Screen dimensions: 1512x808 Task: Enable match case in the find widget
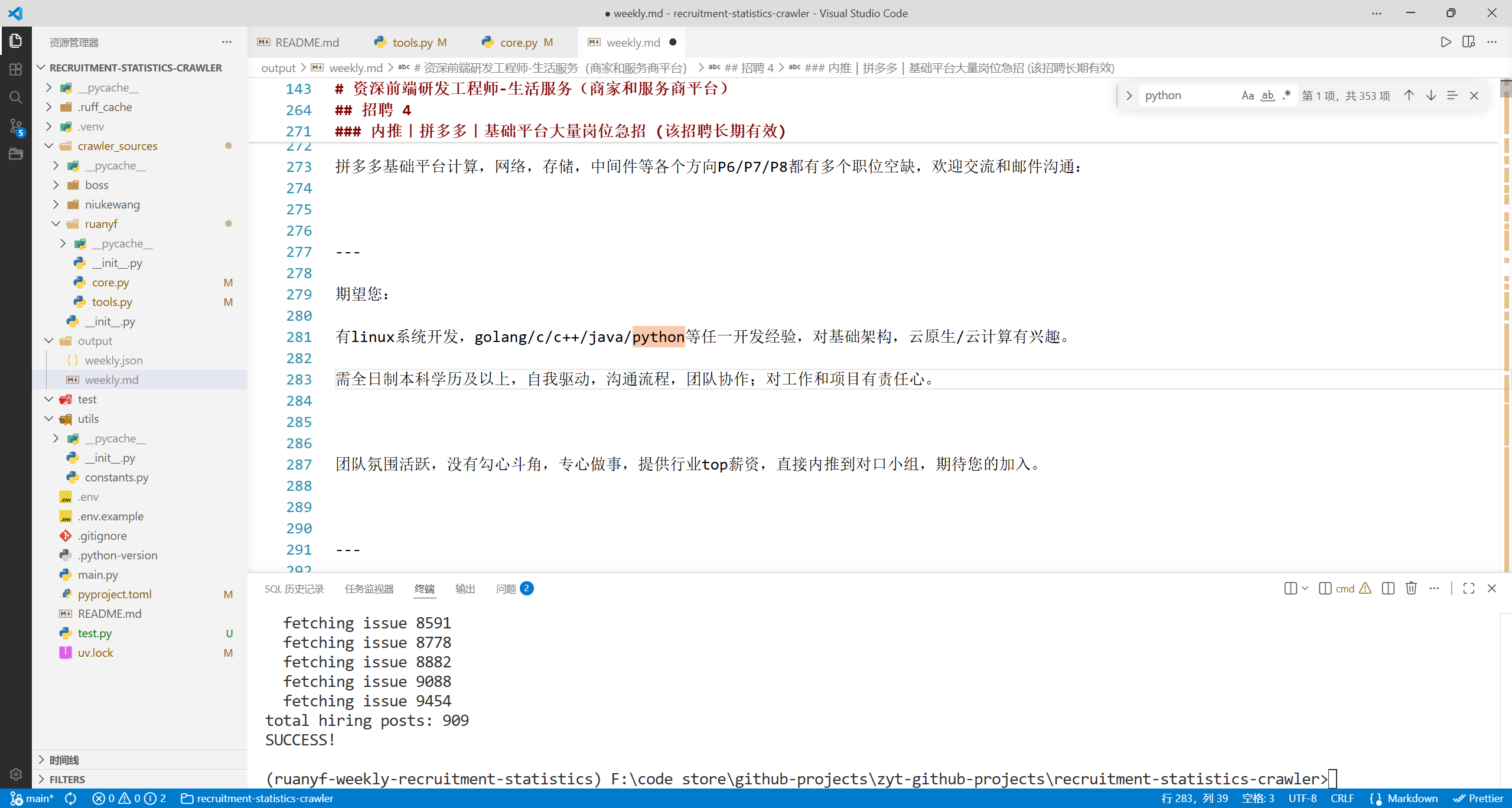pos(1247,95)
